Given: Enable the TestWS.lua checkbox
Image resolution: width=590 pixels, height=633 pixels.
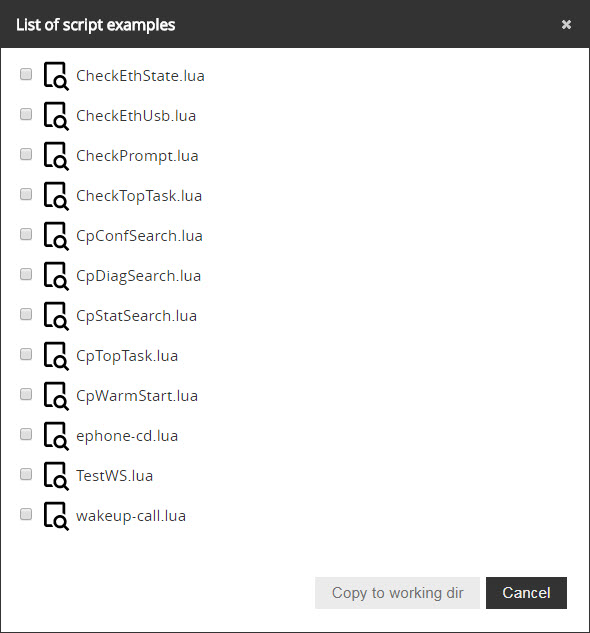Looking at the screenshot, I should tap(26, 474).
